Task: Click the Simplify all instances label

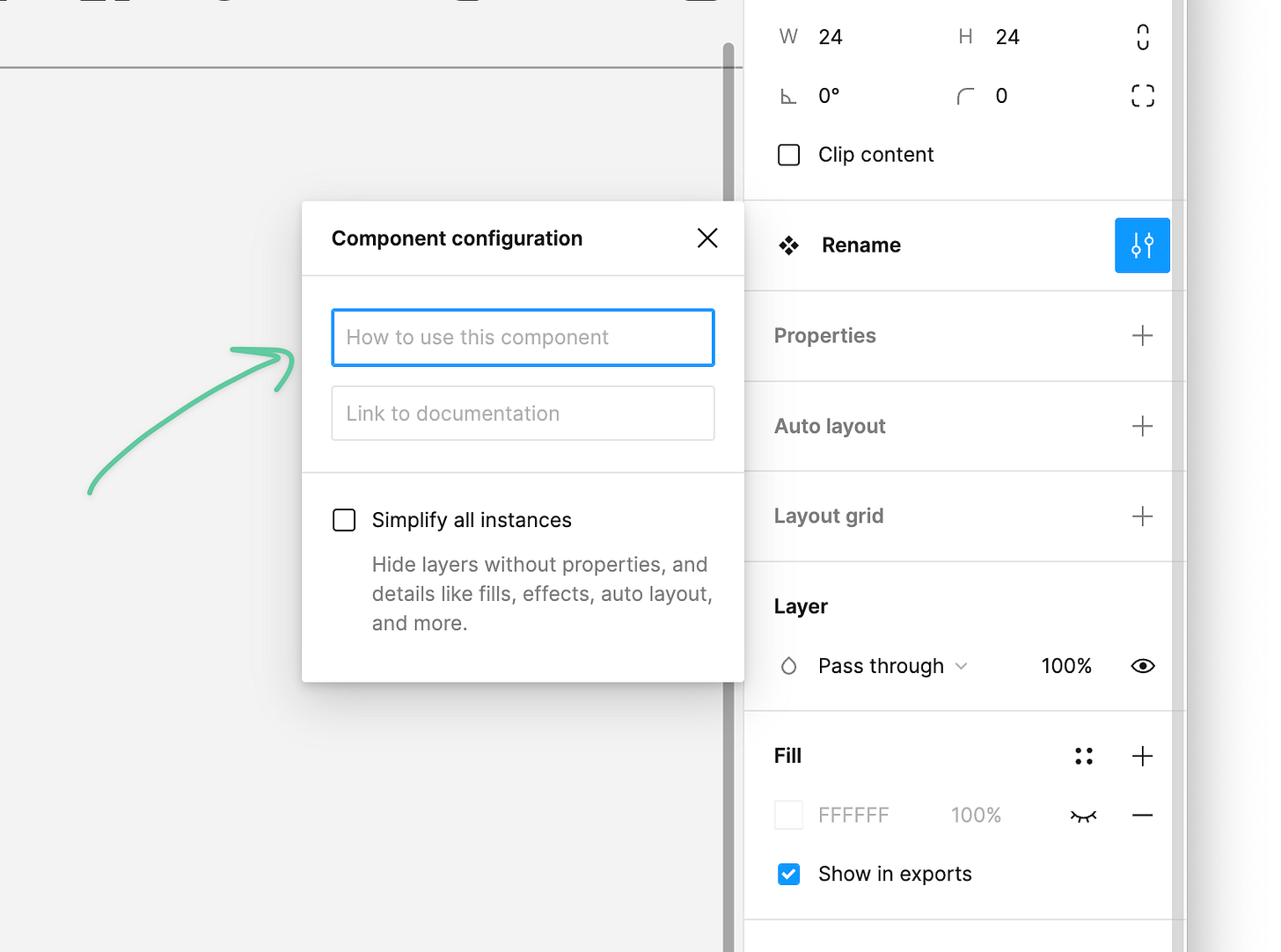Action: (472, 520)
